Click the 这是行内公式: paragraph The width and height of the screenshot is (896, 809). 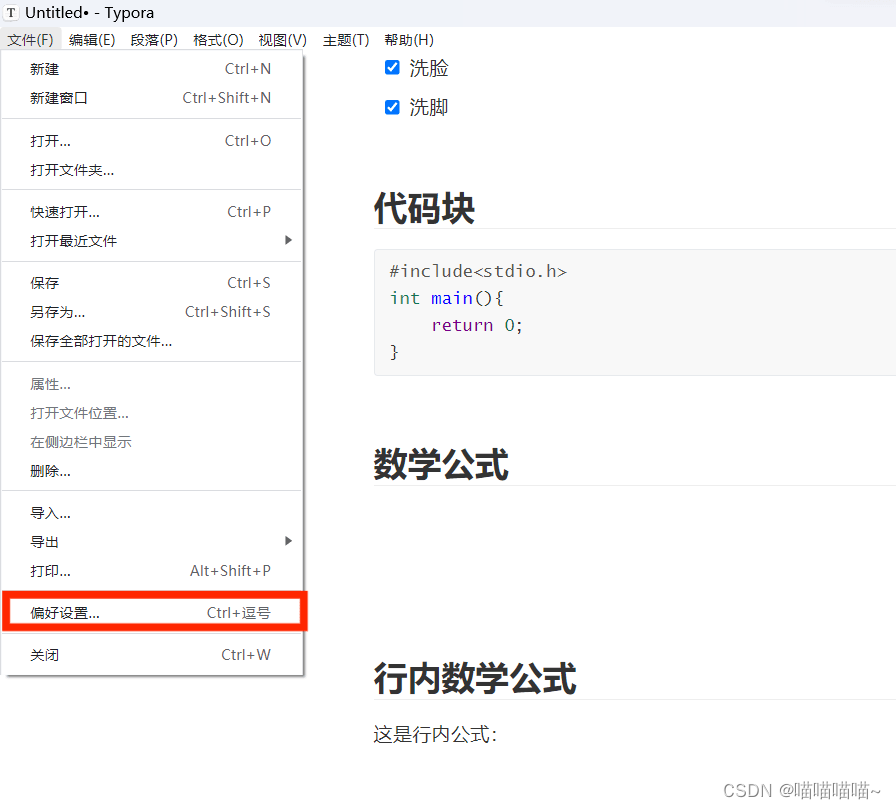pos(435,734)
